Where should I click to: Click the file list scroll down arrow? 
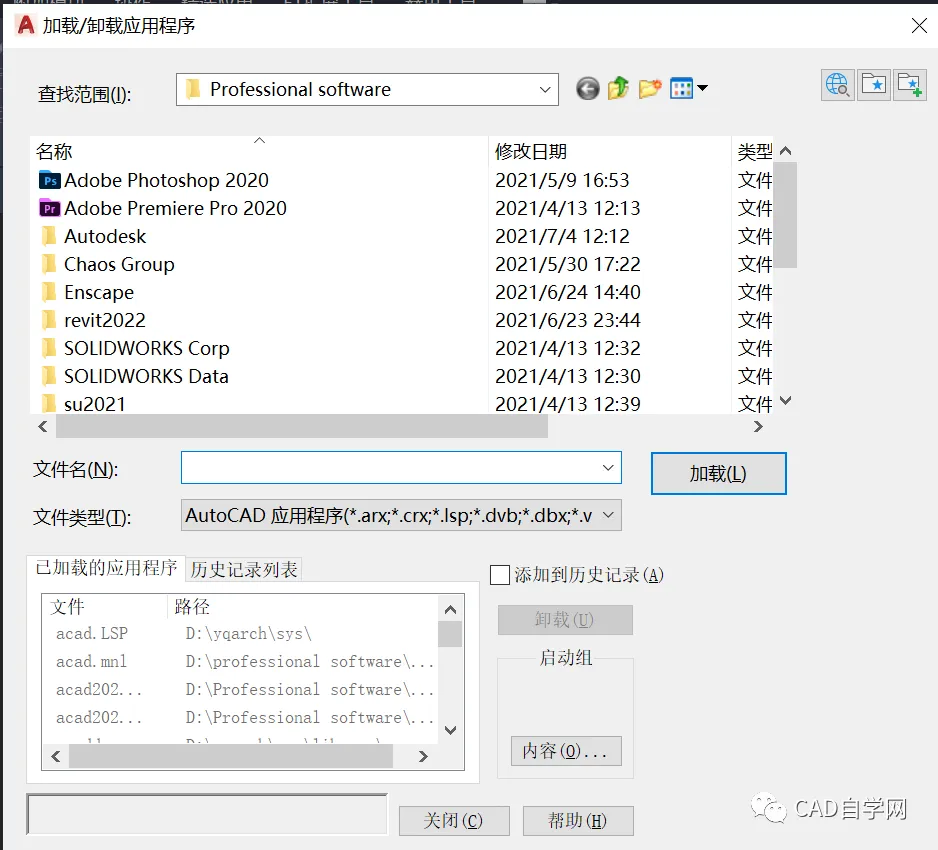point(785,401)
